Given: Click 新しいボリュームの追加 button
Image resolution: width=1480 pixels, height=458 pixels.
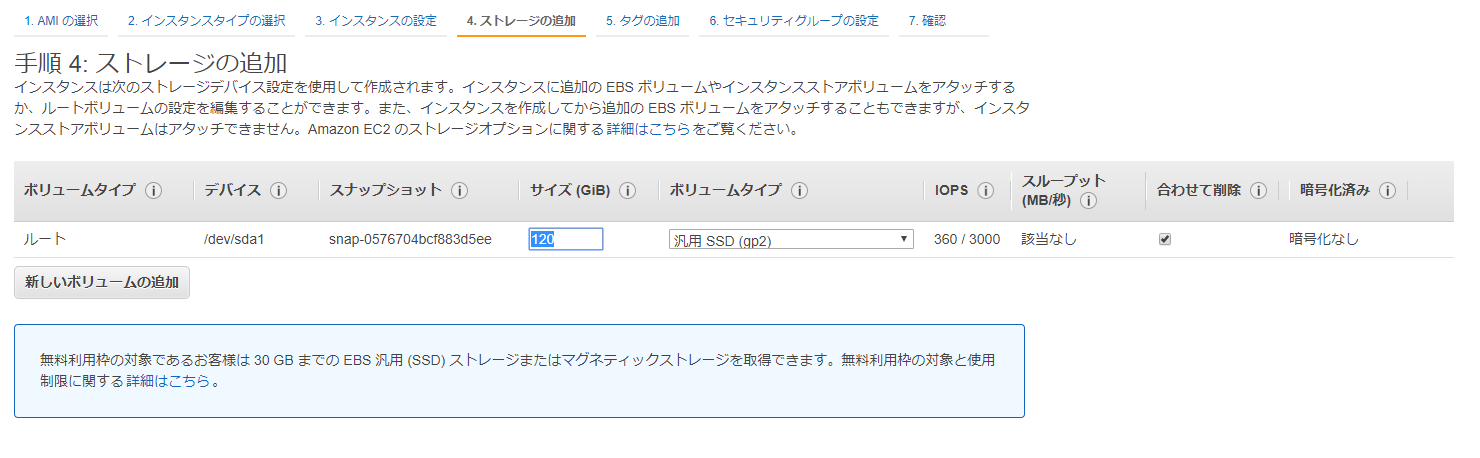Looking at the screenshot, I should click(x=102, y=282).
